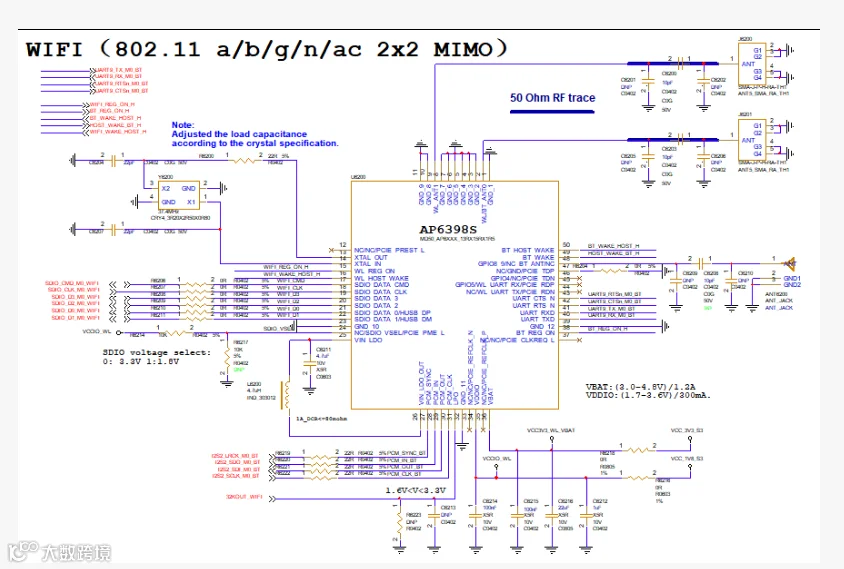Click the blue "Note:" heading

[x=183, y=125]
